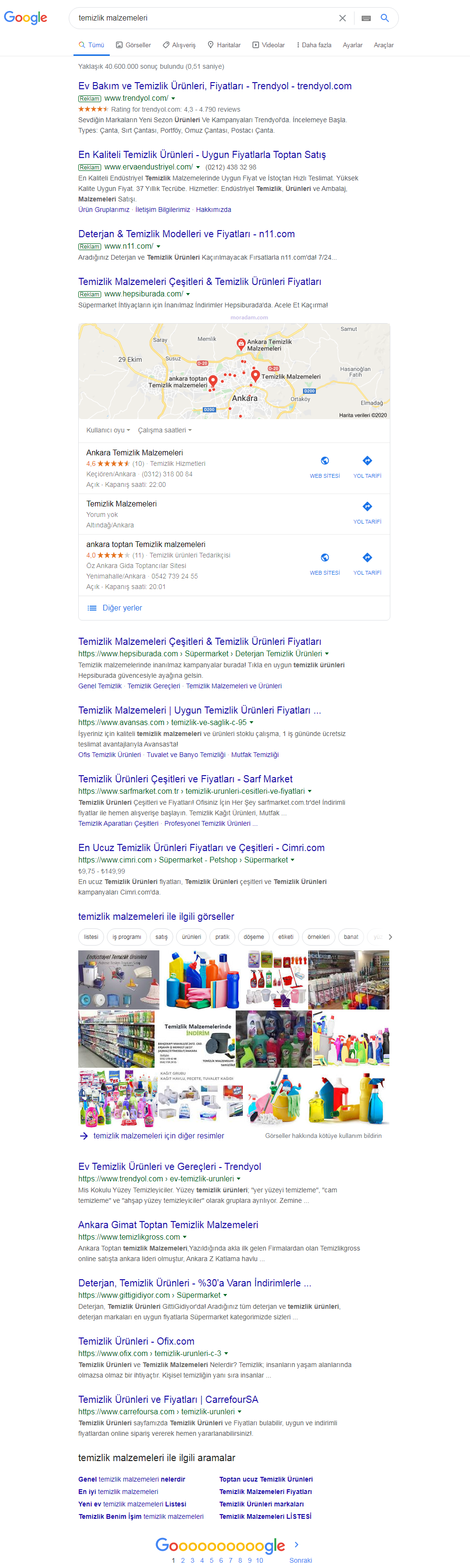Image resolution: width=470 pixels, height=1568 pixels.
Task: Open the Daha fazla menu
Action: (x=313, y=45)
